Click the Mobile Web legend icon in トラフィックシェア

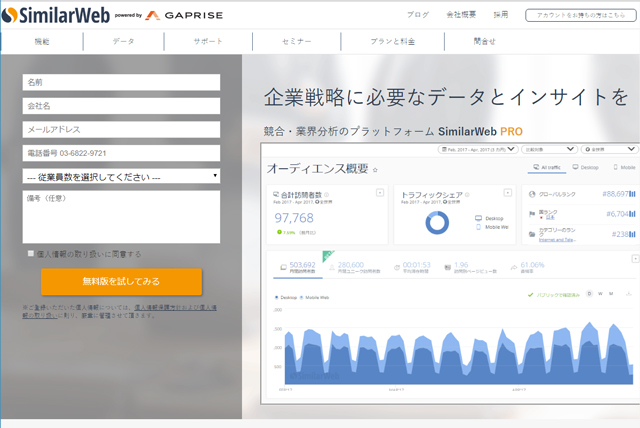click(478, 227)
